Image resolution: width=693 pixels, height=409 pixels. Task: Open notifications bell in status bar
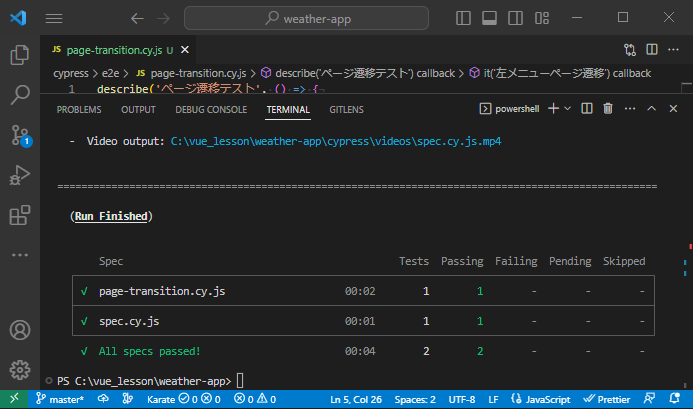(x=674, y=399)
